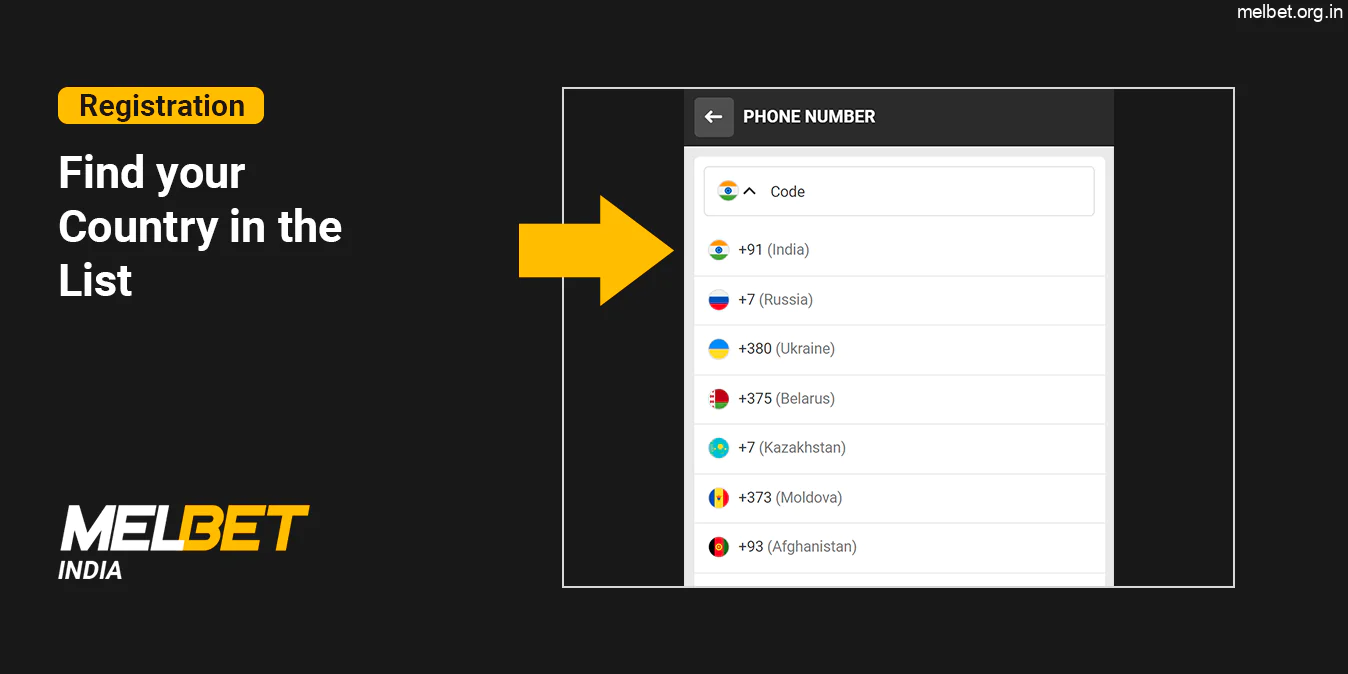The height and width of the screenshot is (674, 1348).
Task: Click the back arrow in the header
Action: 713,117
